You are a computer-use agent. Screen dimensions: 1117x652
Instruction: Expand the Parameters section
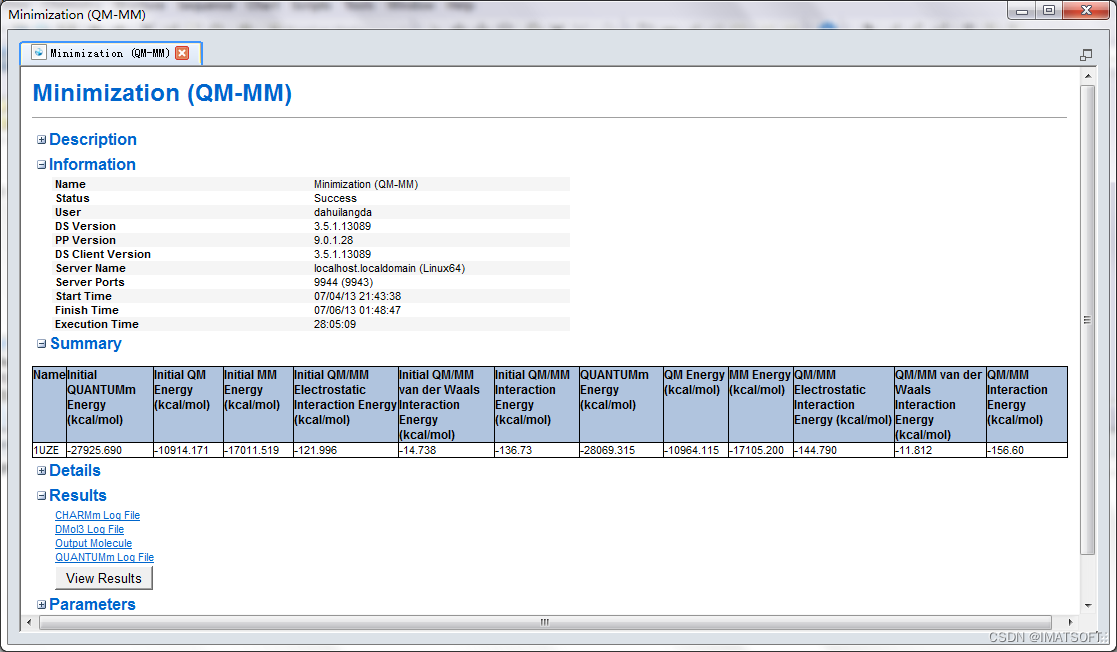[41, 605]
